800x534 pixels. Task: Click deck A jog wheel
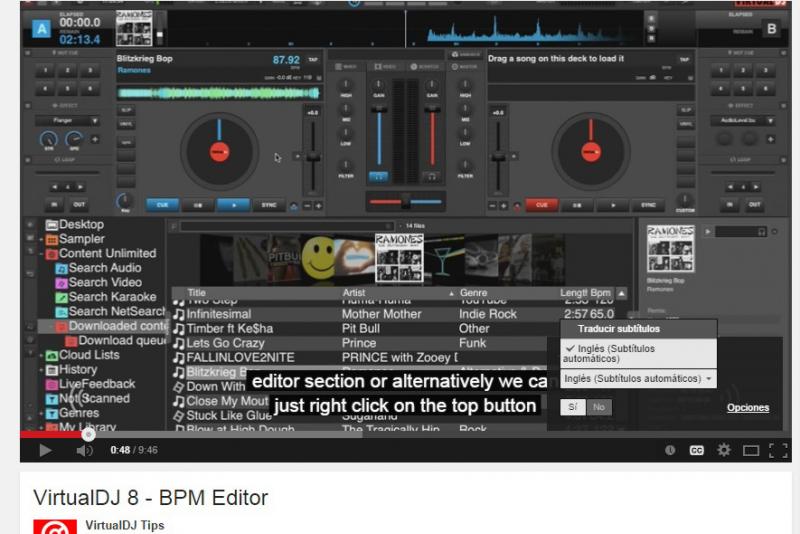click(x=219, y=152)
